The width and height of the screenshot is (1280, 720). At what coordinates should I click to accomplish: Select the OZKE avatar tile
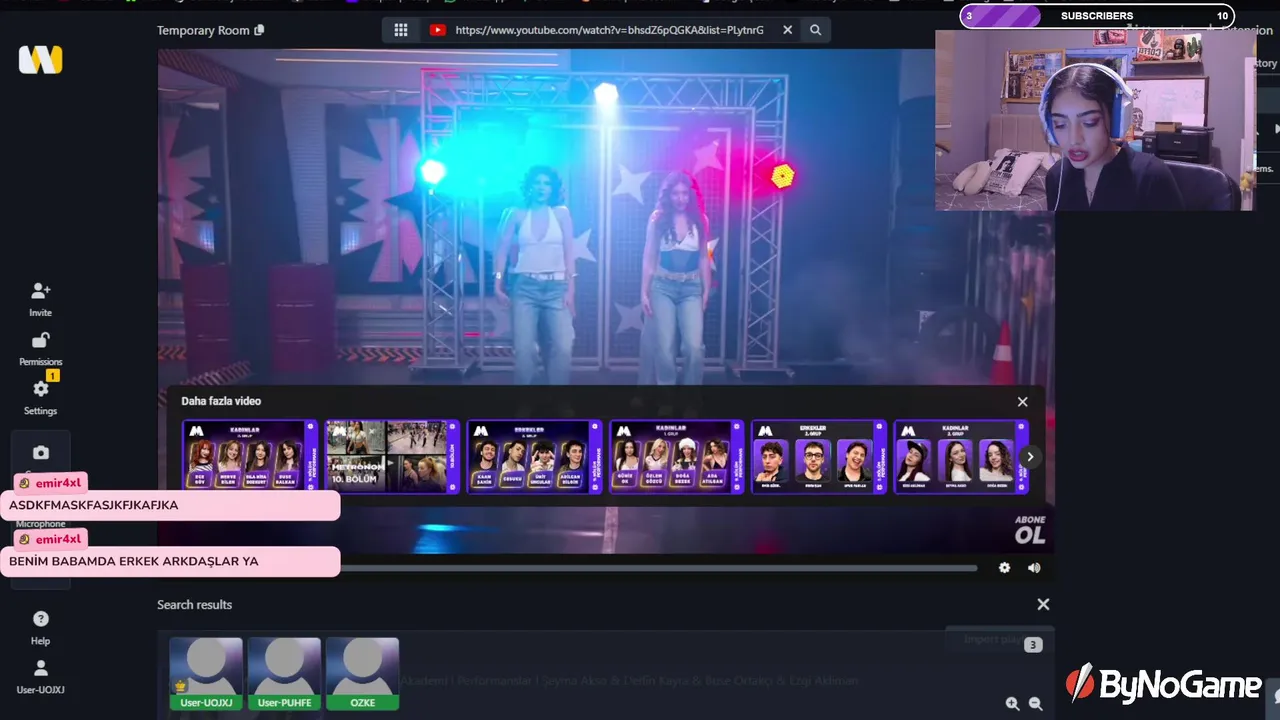pyautogui.click(x=362, y=674)
